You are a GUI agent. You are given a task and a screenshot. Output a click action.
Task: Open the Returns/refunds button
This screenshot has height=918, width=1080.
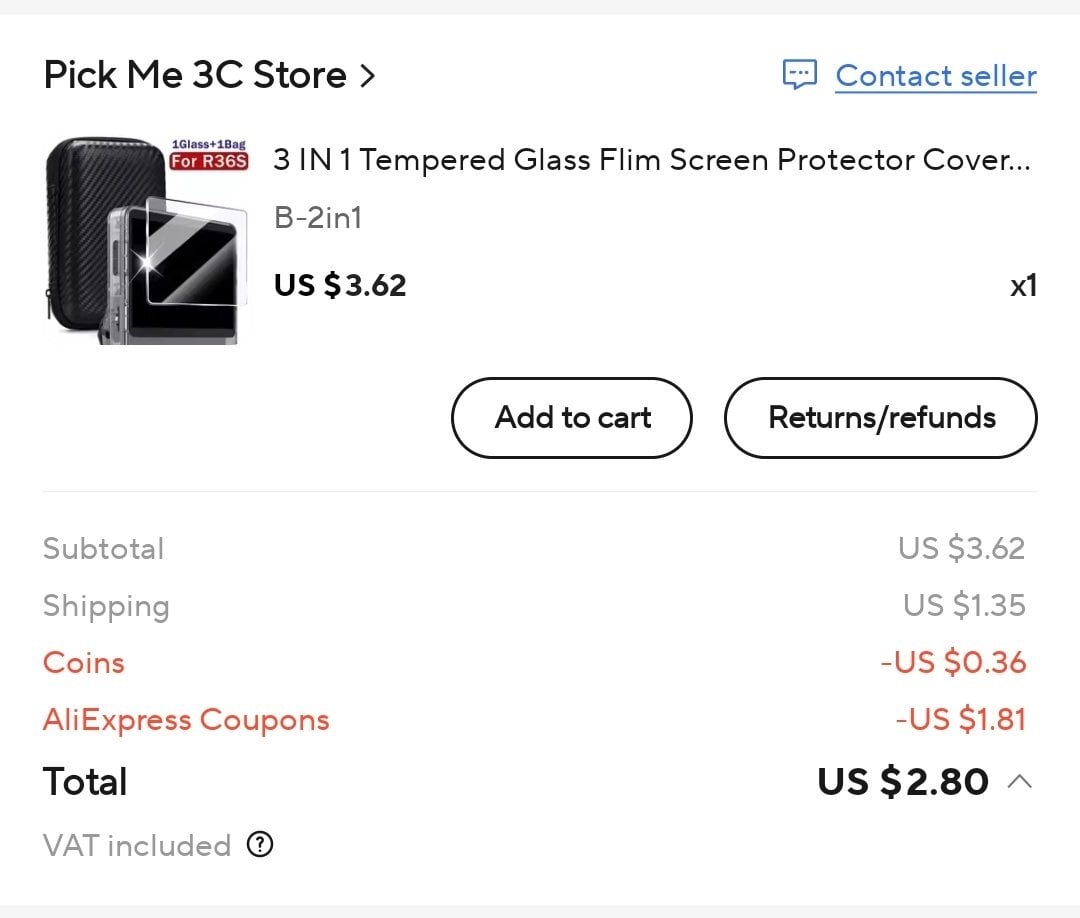881,417
